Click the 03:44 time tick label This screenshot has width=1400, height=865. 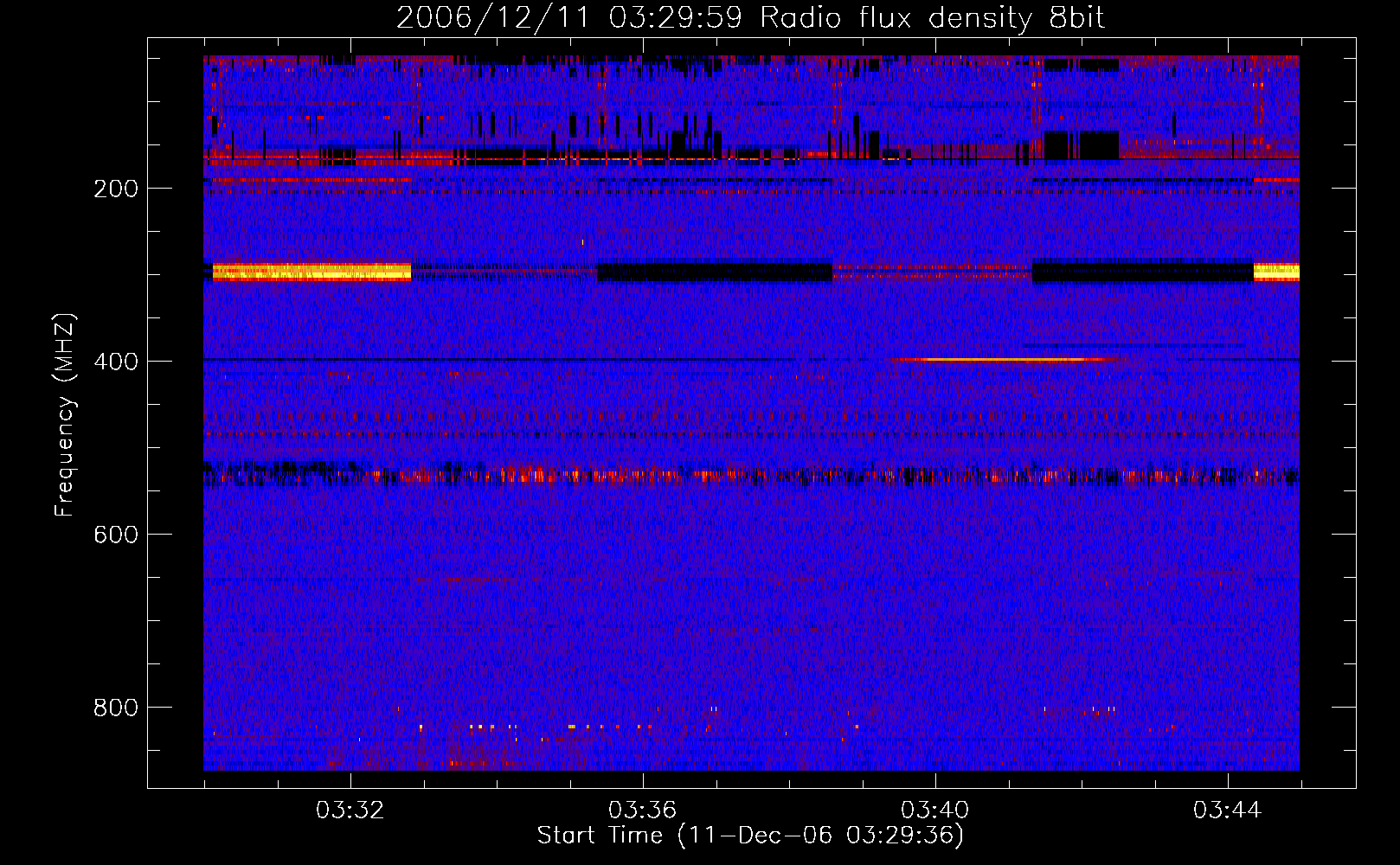point(1227,811)
